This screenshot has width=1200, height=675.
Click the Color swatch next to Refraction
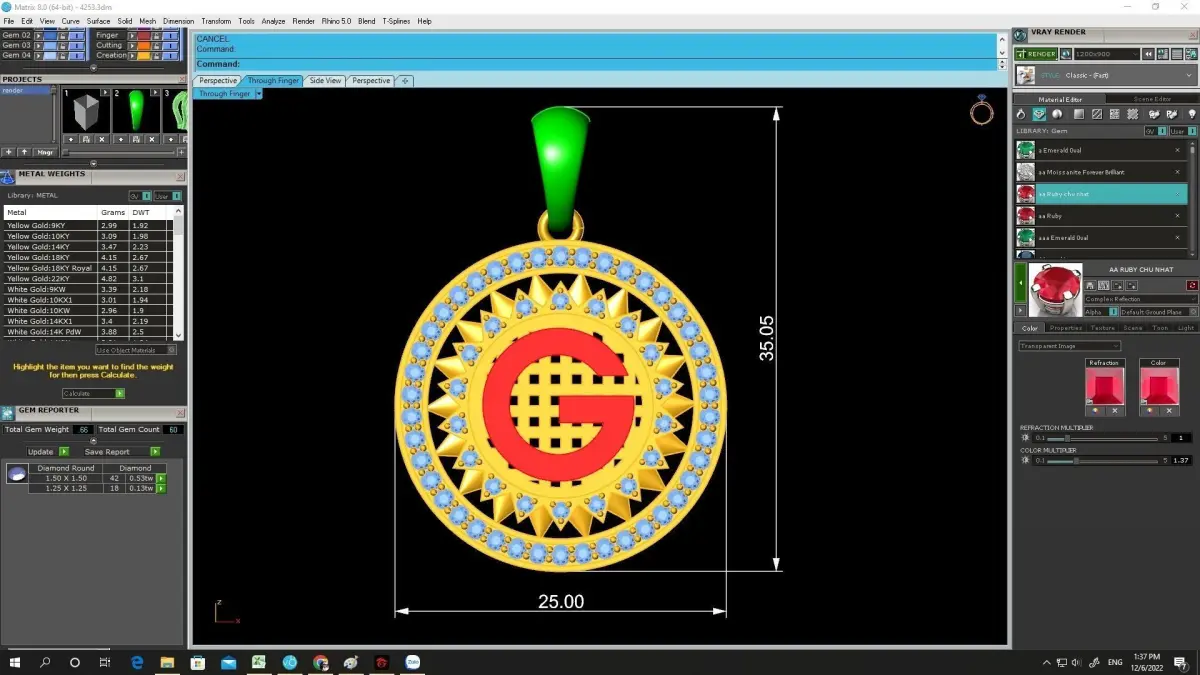pos(1158,385)
